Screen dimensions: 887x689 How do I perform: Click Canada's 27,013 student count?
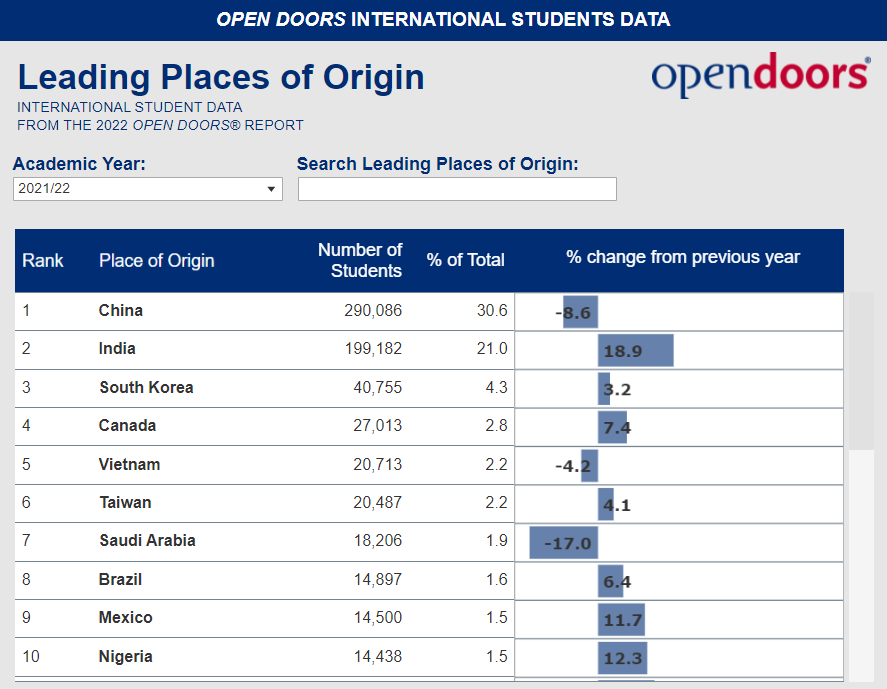(x=377, y=426)
